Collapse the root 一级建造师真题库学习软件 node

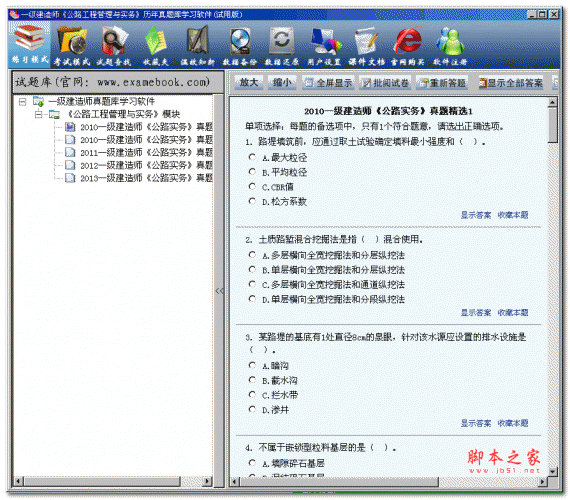coord(23,101)
